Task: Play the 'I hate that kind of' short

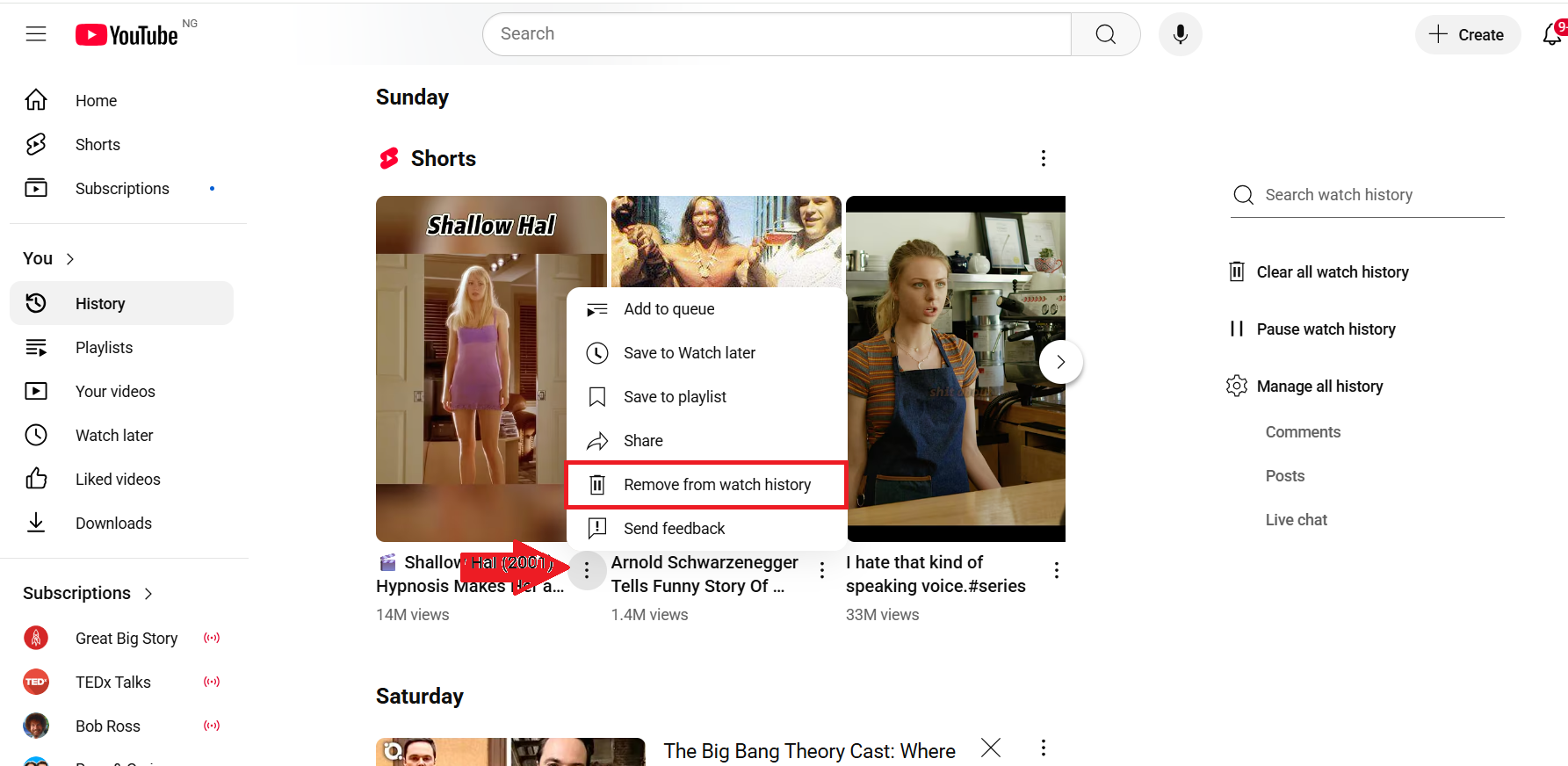Action: (956, 369)
